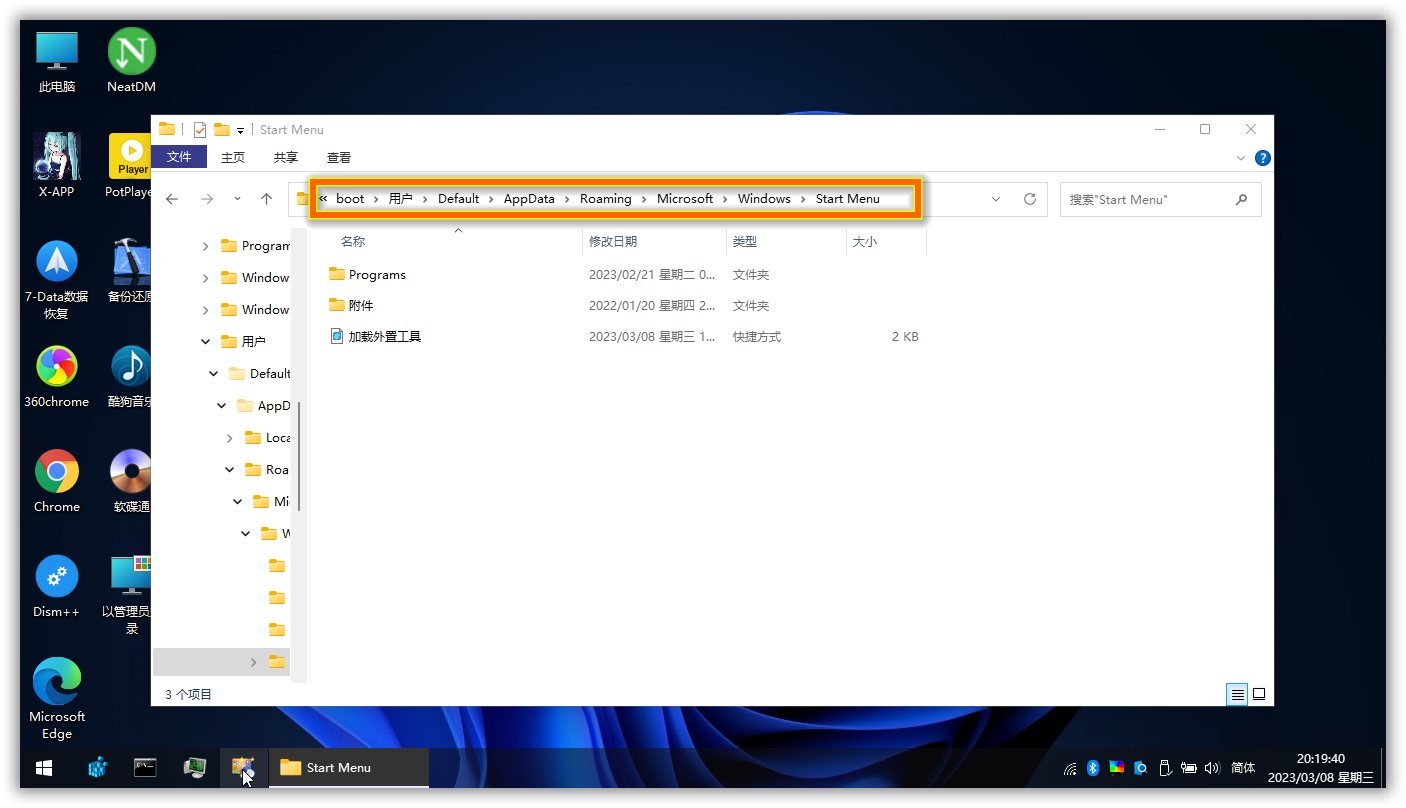Open the address bar history dropdown
The width and height of the screenshot is (1406, 808).
click(996, 199)
